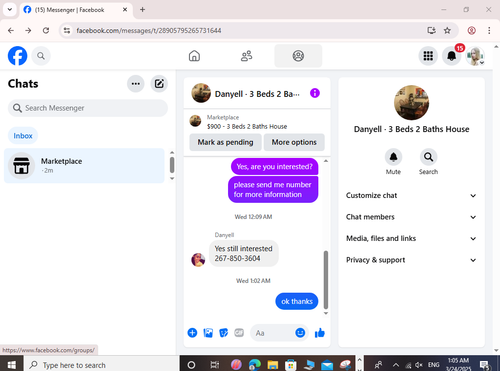Click the Search Messenger input field
The width and height of the screenshot is (500, 371).
click(88, 108)
